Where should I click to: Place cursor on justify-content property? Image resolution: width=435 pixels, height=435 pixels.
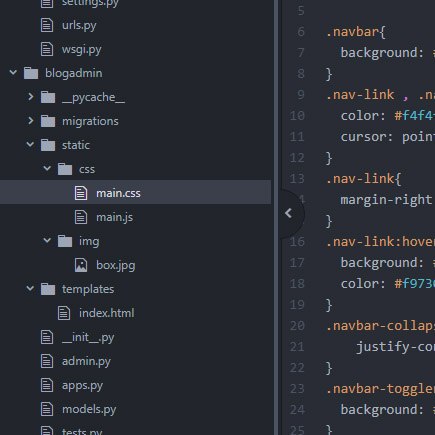tap(395, 347)
